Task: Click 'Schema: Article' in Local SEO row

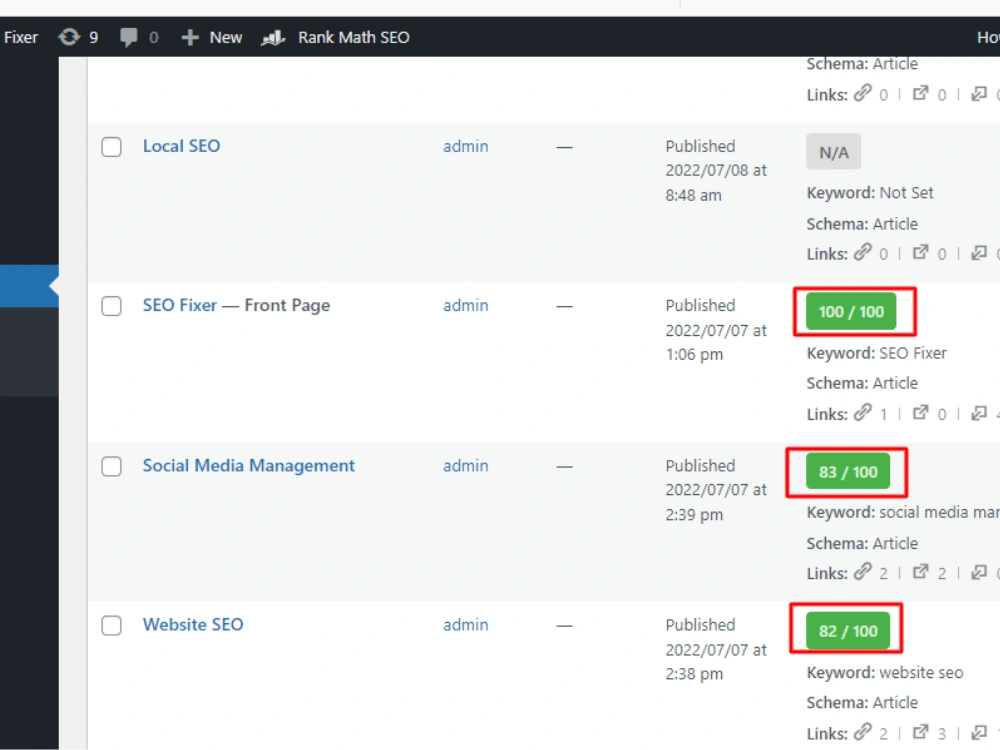Action: 862,224
